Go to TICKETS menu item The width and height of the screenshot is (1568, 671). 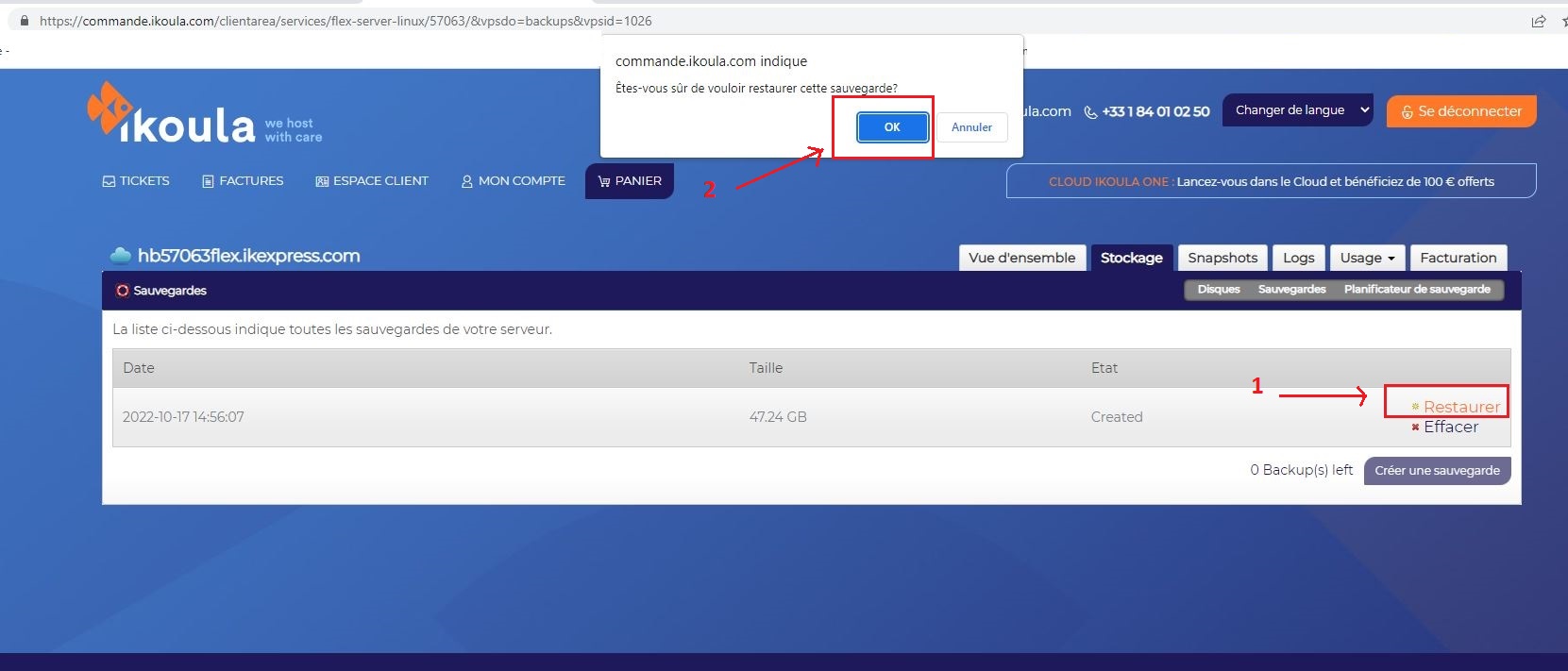(x=136, y=180)
